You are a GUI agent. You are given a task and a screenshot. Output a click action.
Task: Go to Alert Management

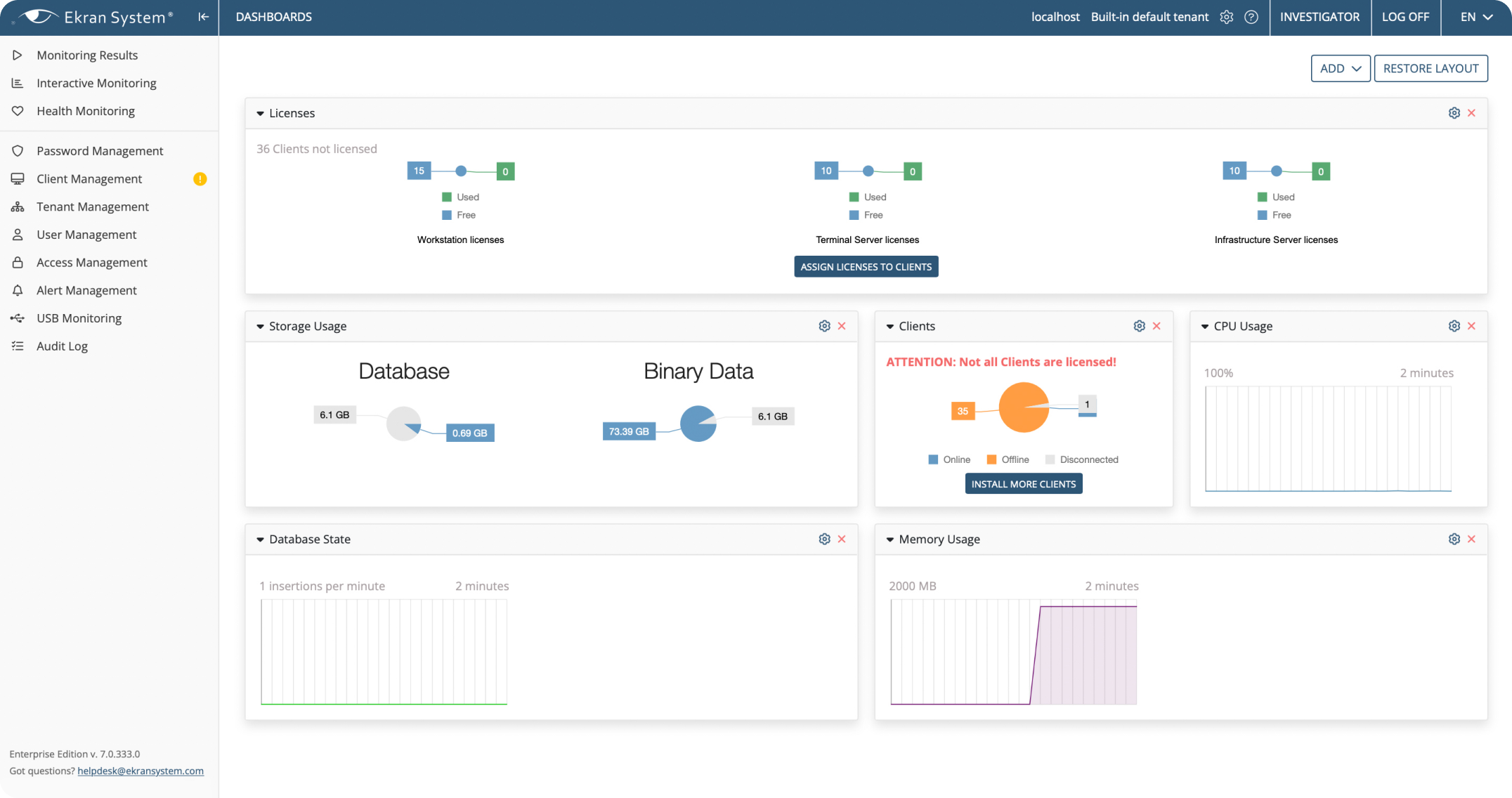pos(86,290)
